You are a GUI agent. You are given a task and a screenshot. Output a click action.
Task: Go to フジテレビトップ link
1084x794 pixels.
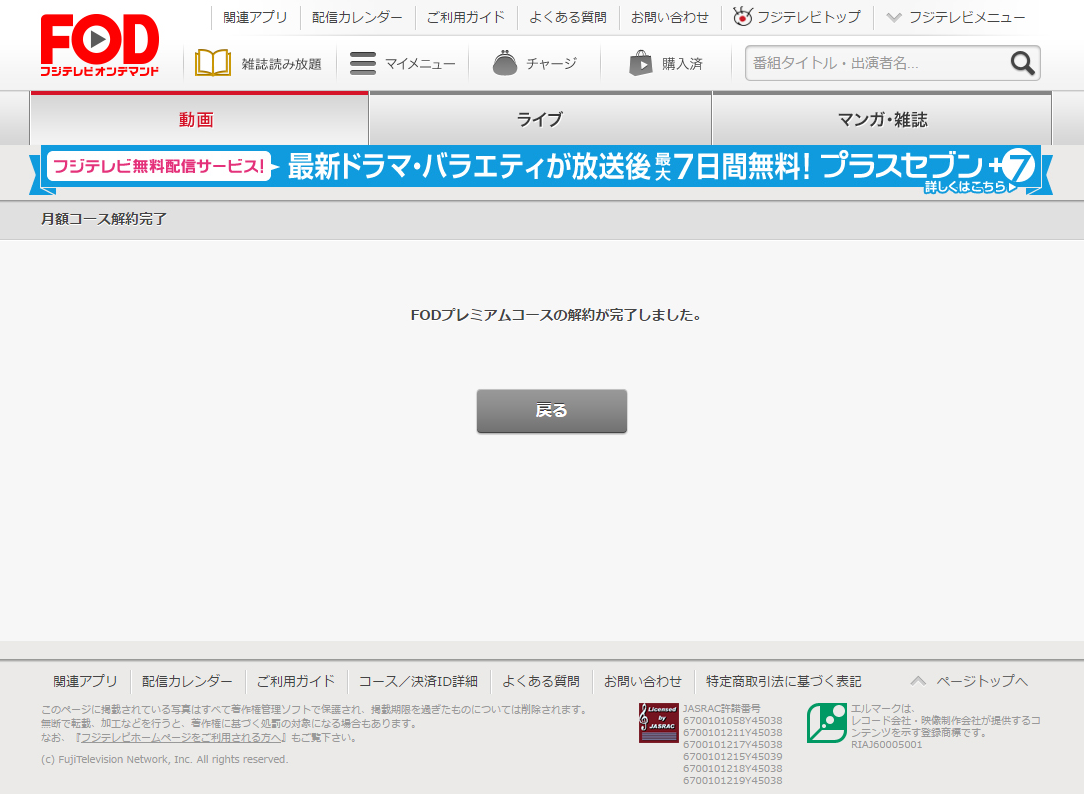coord(808,17)
